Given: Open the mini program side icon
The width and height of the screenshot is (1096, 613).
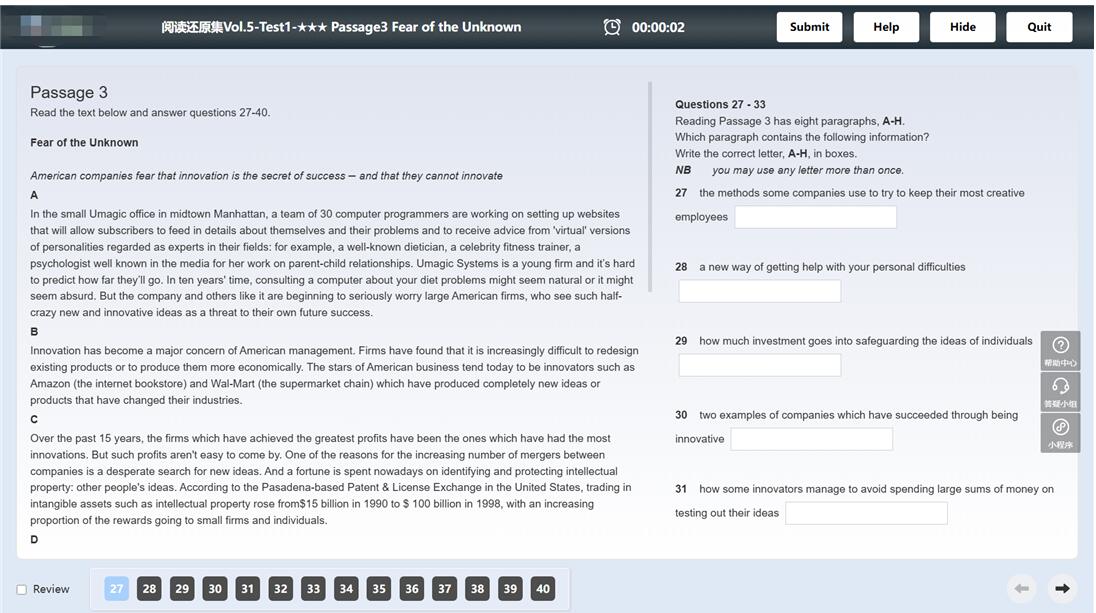Looking at the screenshot, I should click(x=1060, y=433).
